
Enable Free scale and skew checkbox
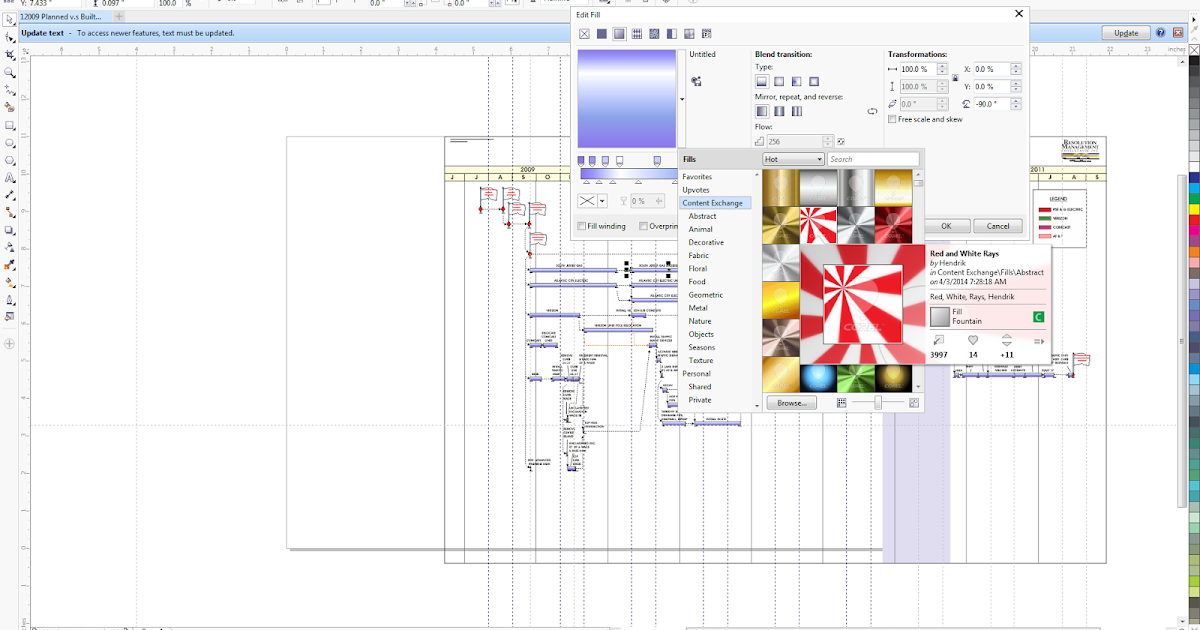pyautogui.click(x=892, y=119)
